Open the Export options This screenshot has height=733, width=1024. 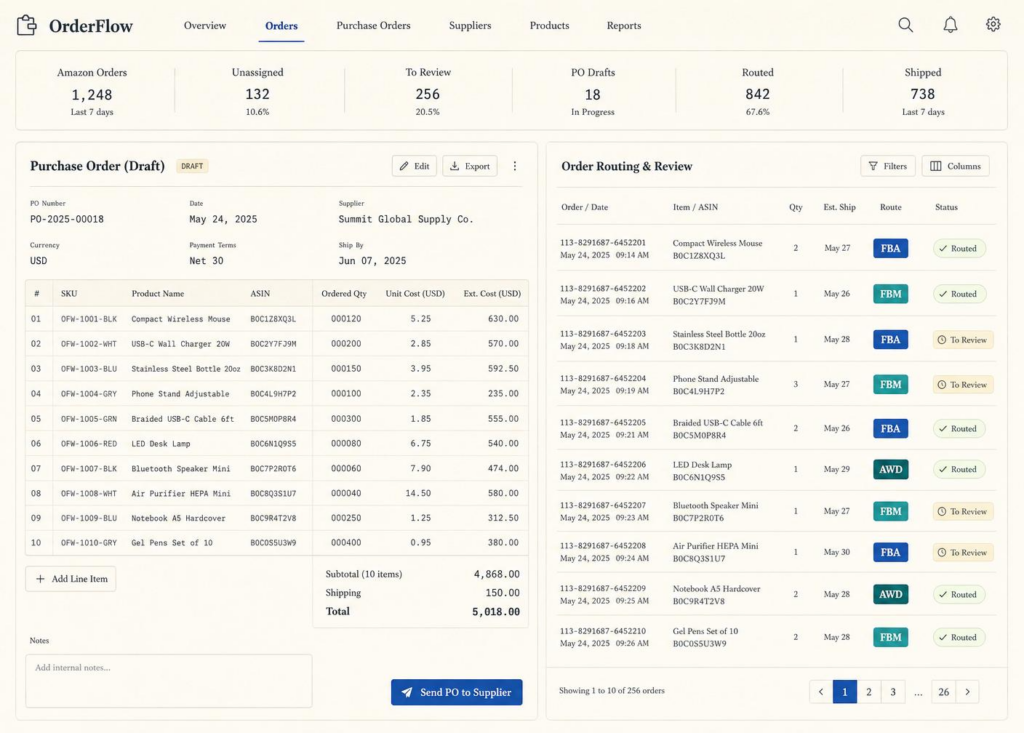coord(470,166)
